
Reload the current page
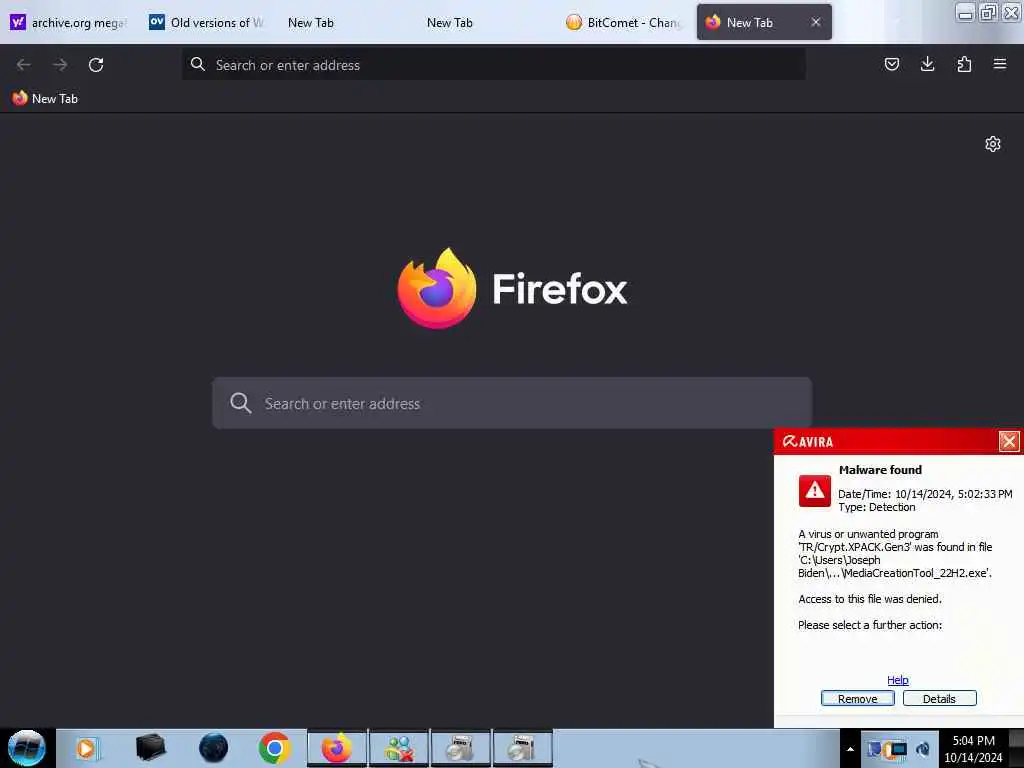pyautogui.click(x=96, y=65)
